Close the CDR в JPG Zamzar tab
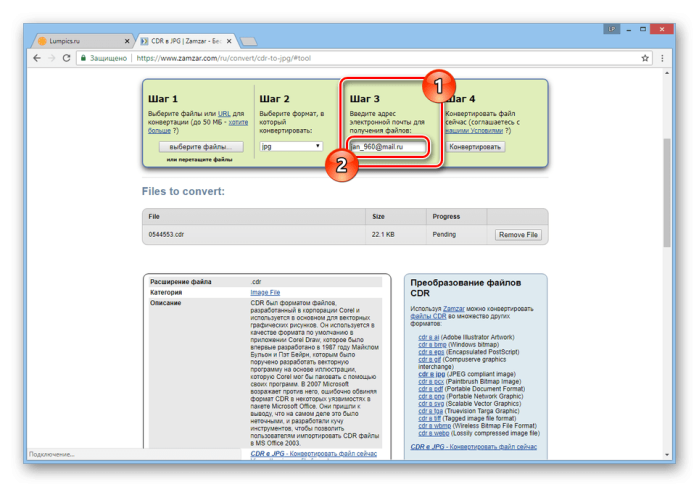The image size is (699, 487). tap(229, 41)
